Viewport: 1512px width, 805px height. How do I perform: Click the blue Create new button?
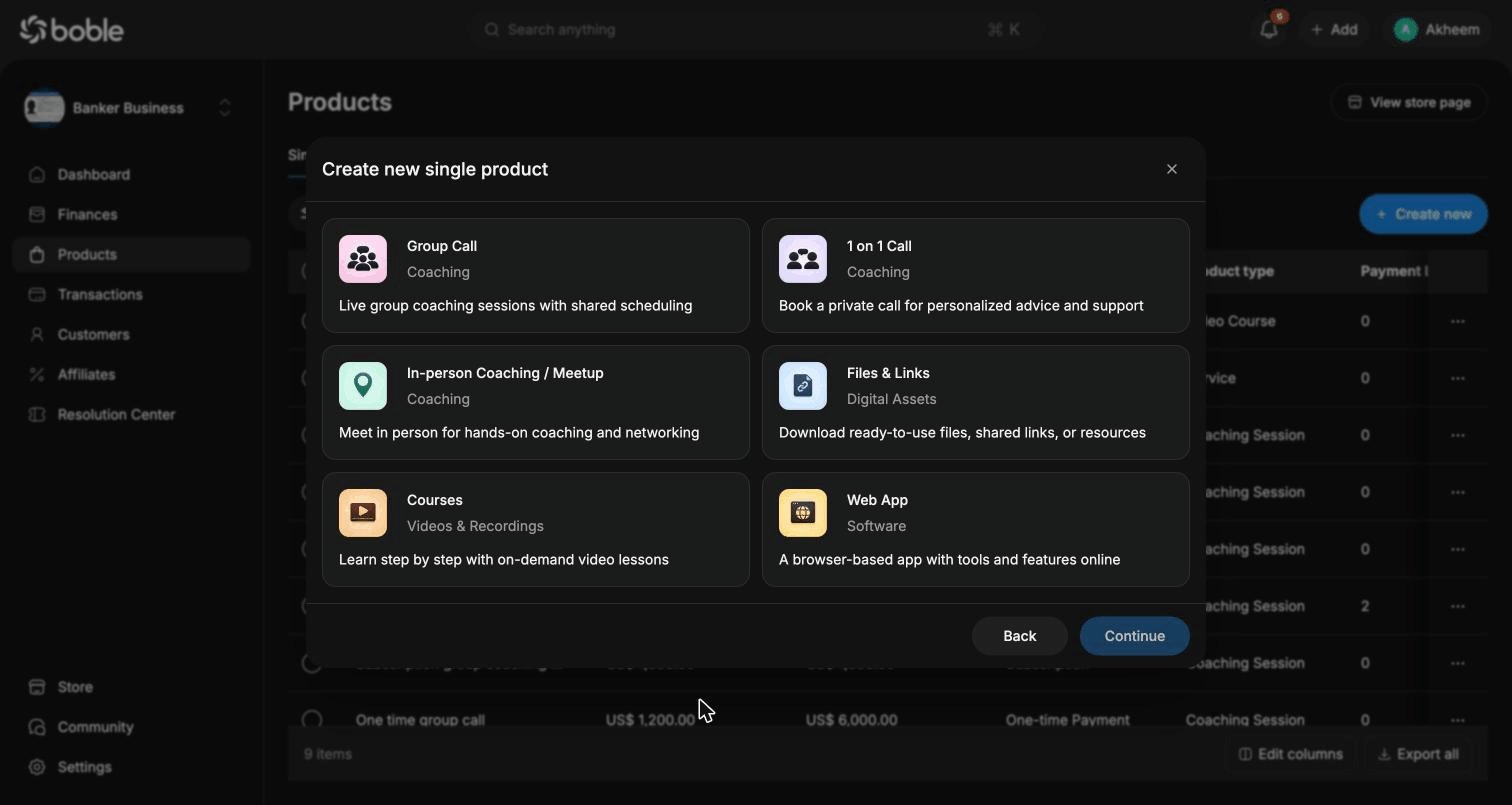click(1423, 214)
